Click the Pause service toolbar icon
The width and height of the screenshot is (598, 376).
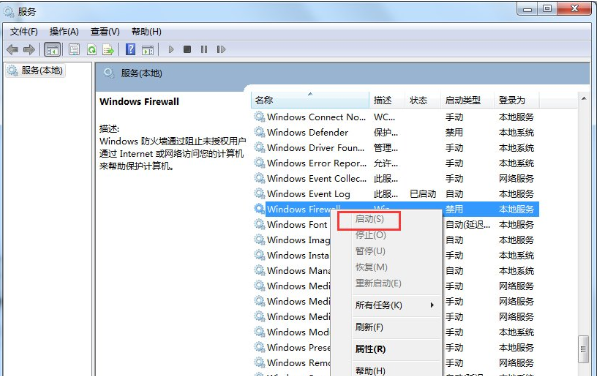204,50
